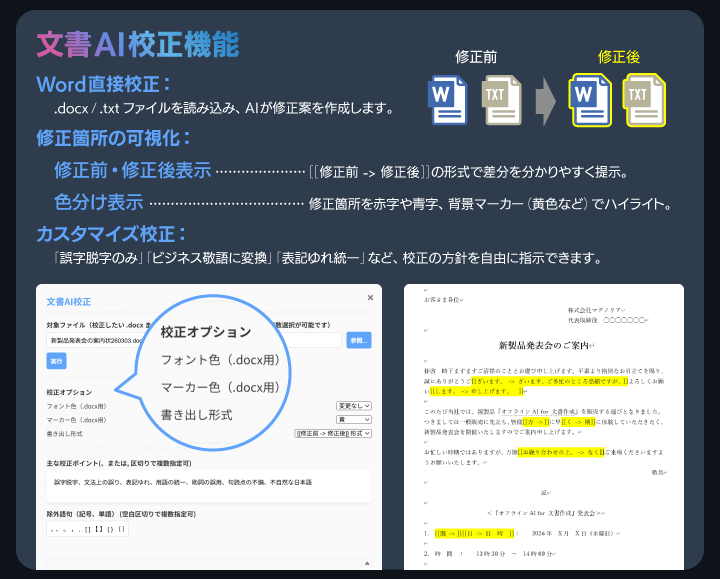Click the 校正オプション callout bubble heading
720x579 pixels.
(x=205, y=331)
